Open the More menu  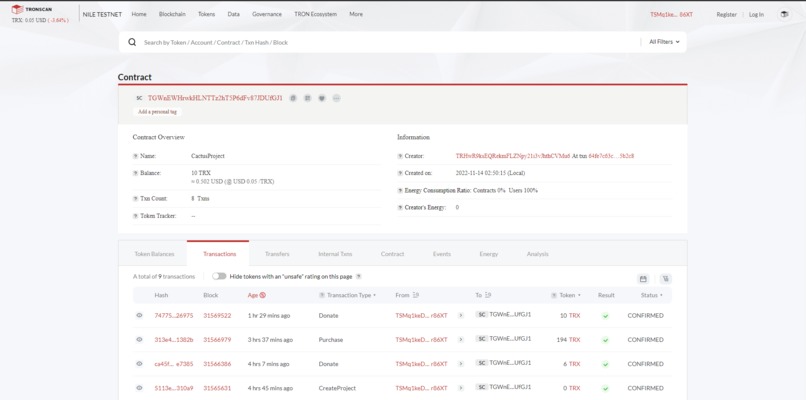[x=356, y=14]
